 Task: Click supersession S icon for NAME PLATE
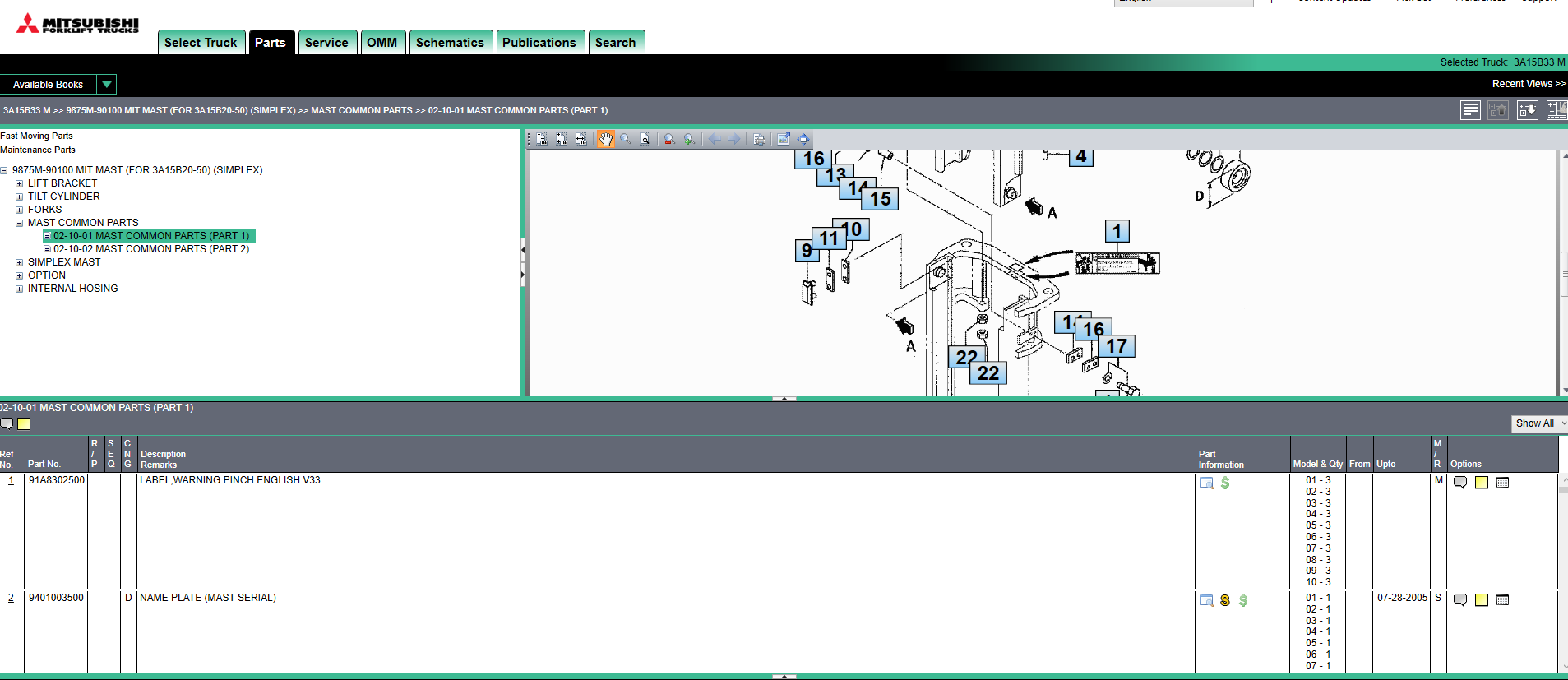[x=1225, y=600]
